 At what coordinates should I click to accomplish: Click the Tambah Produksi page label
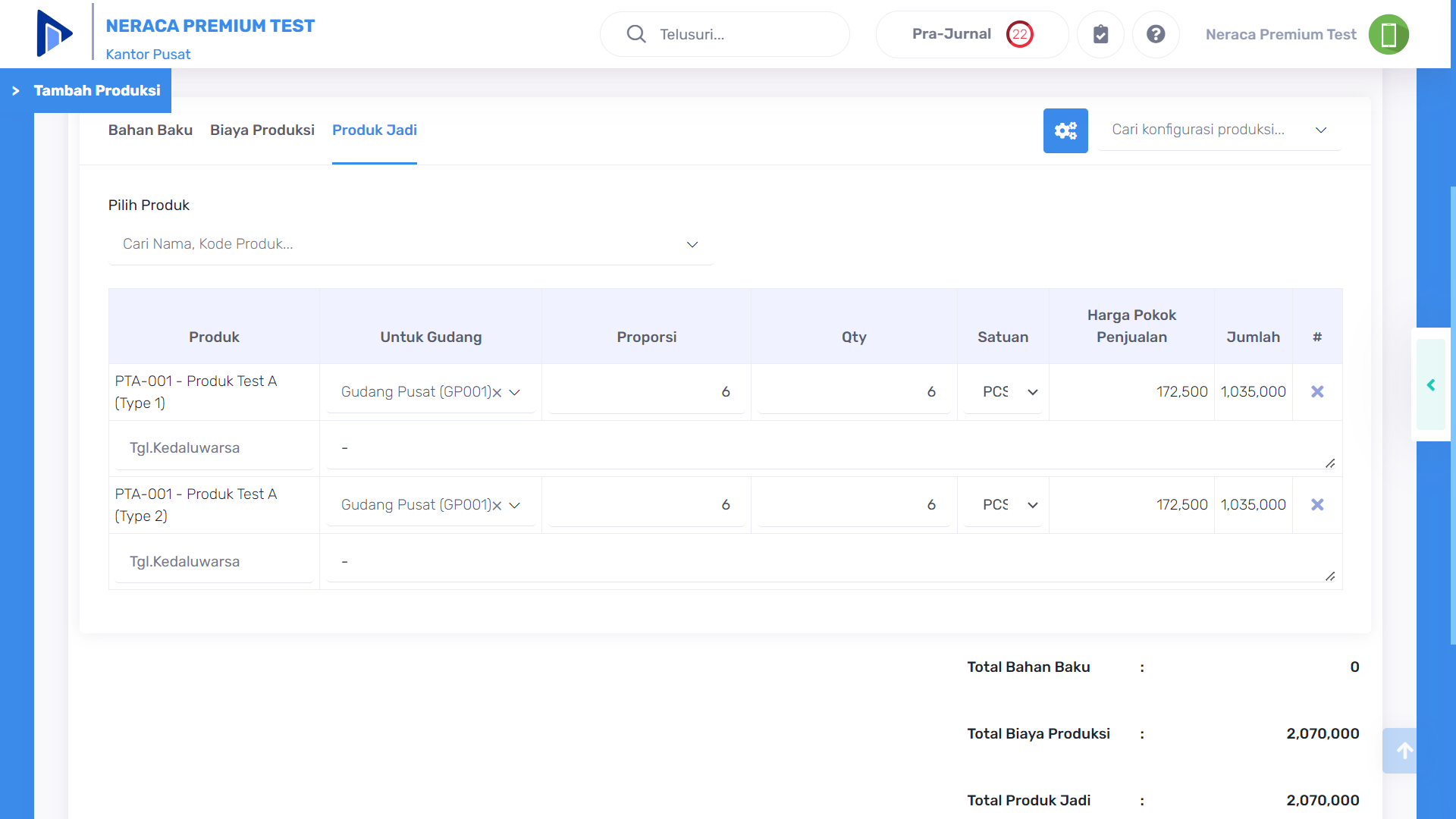coord(97,91)
